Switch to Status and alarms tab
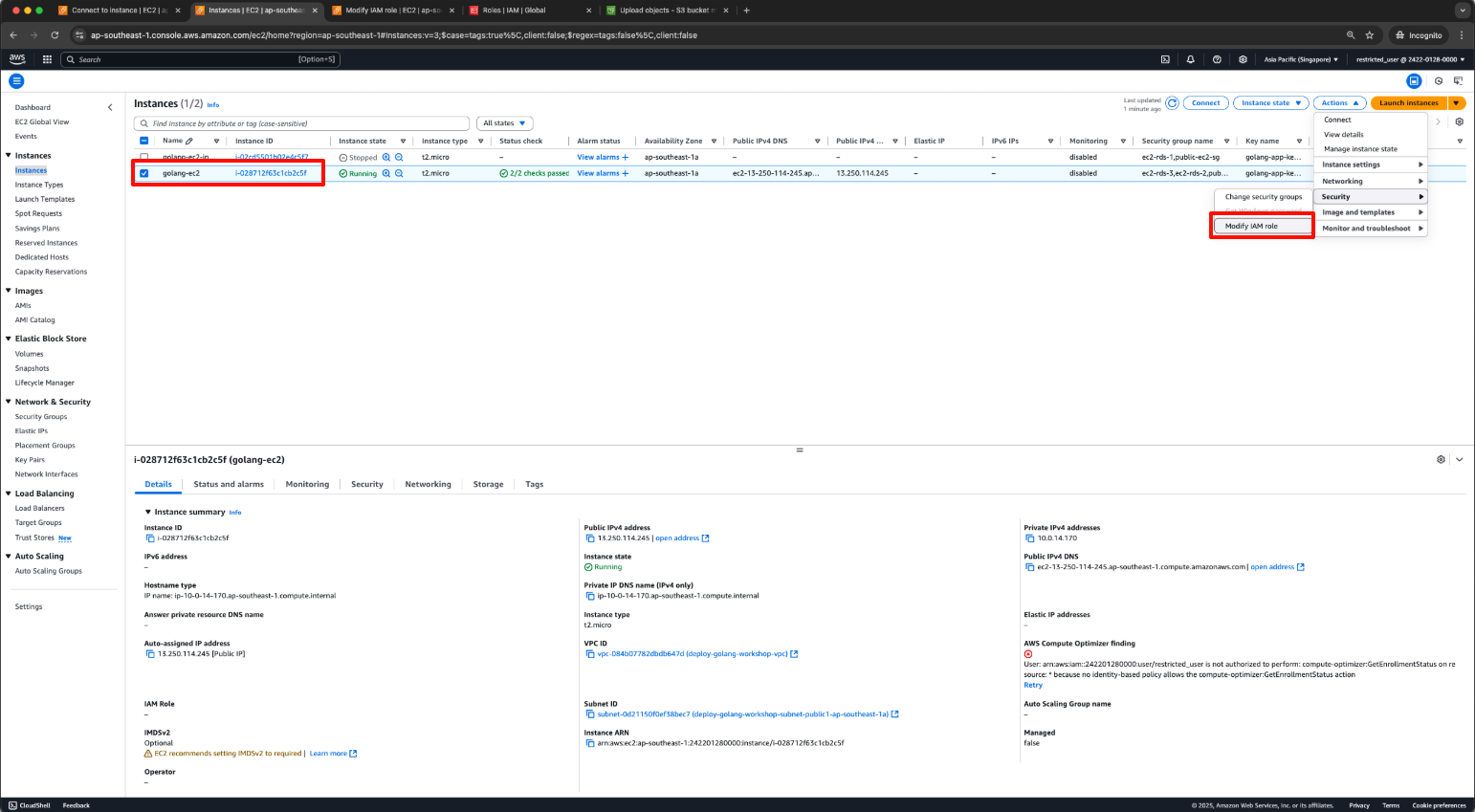1475x812 pixels. [229, 484]
